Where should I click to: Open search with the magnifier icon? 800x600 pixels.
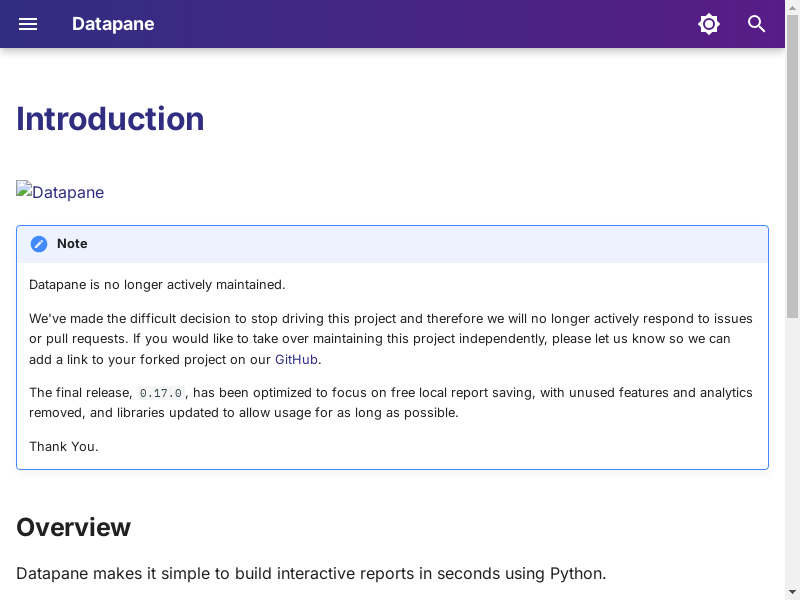point(757,24)
